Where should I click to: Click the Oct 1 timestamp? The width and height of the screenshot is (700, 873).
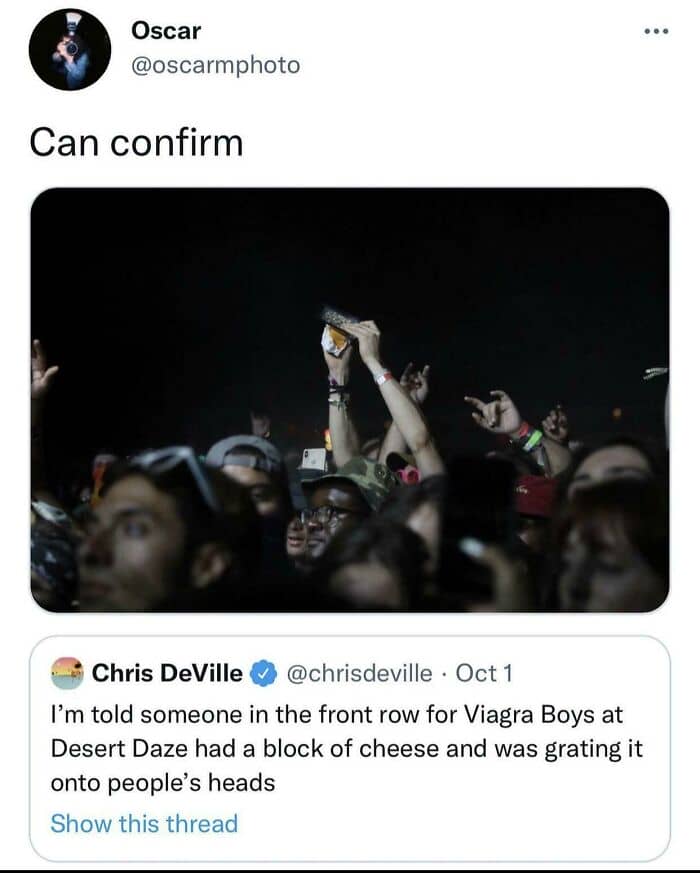484,674
